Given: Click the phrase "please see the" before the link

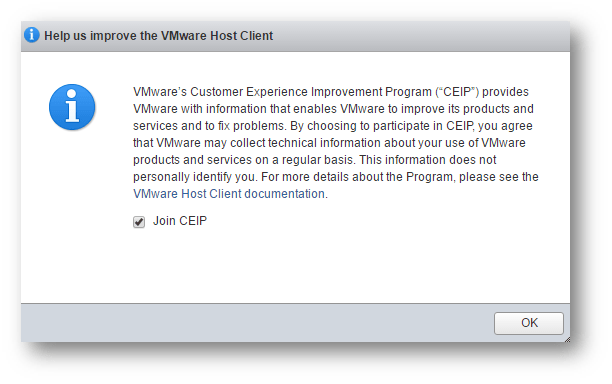Looking at the screenshot, I should (x=499, y=177).
